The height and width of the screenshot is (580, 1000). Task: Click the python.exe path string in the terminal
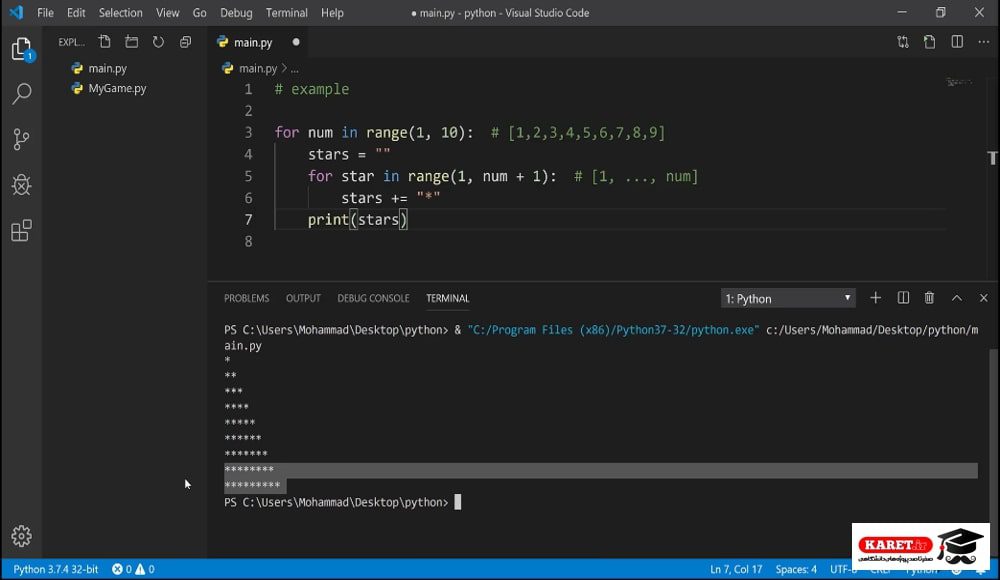tap(614, 330)
